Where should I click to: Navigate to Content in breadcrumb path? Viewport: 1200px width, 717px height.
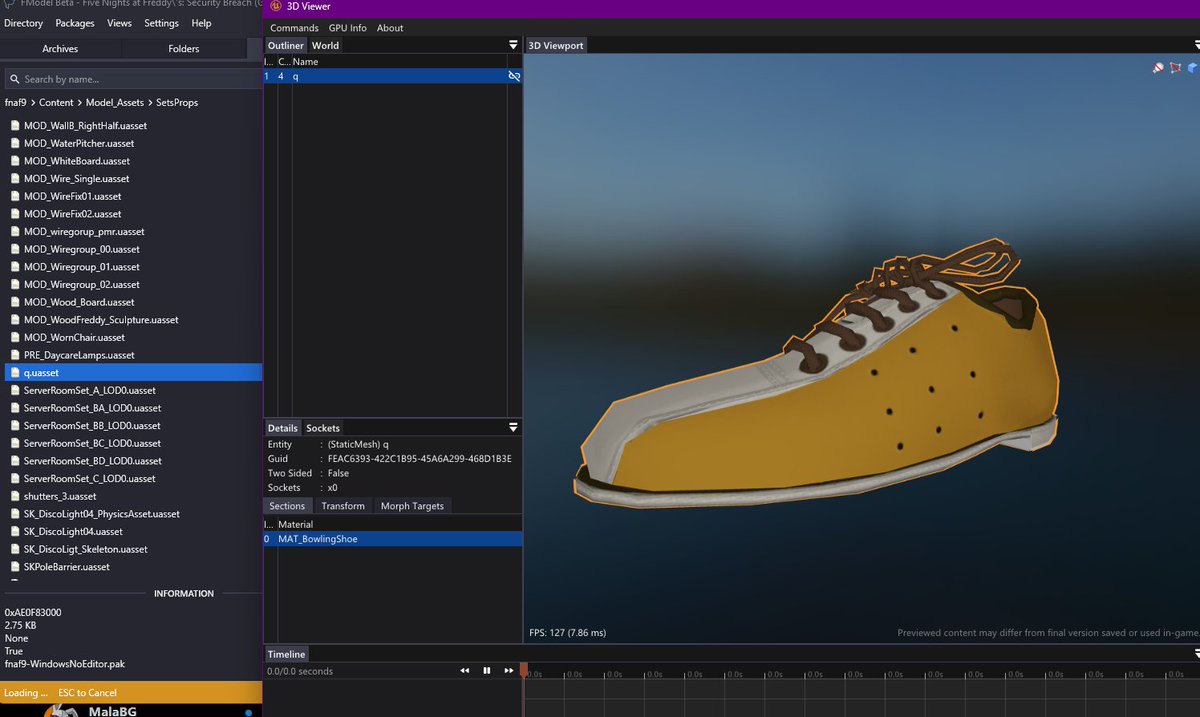tap(56, 102)
